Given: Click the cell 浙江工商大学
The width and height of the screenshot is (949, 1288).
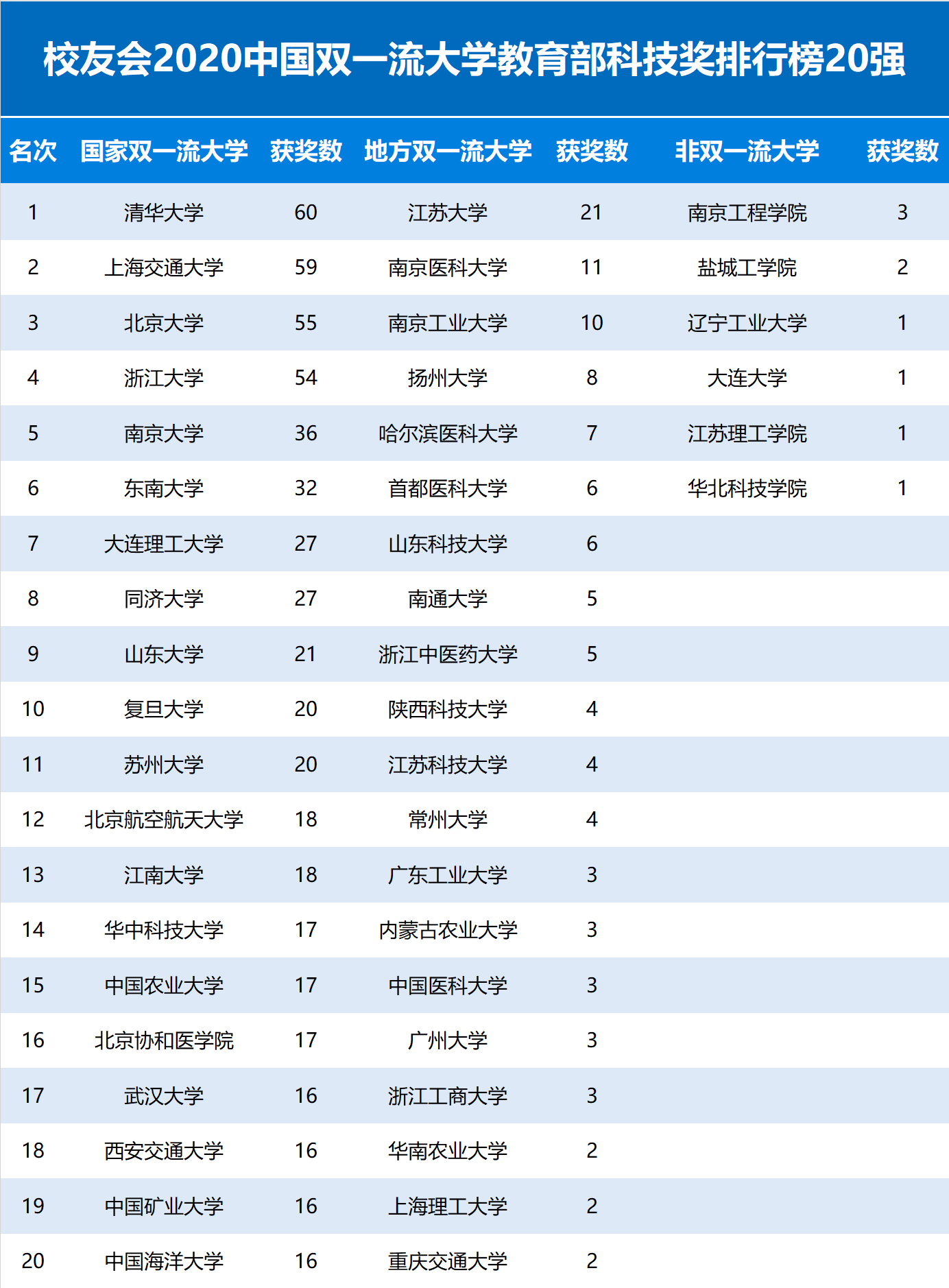Looking at the screenshot, I should coord(448,1096).
